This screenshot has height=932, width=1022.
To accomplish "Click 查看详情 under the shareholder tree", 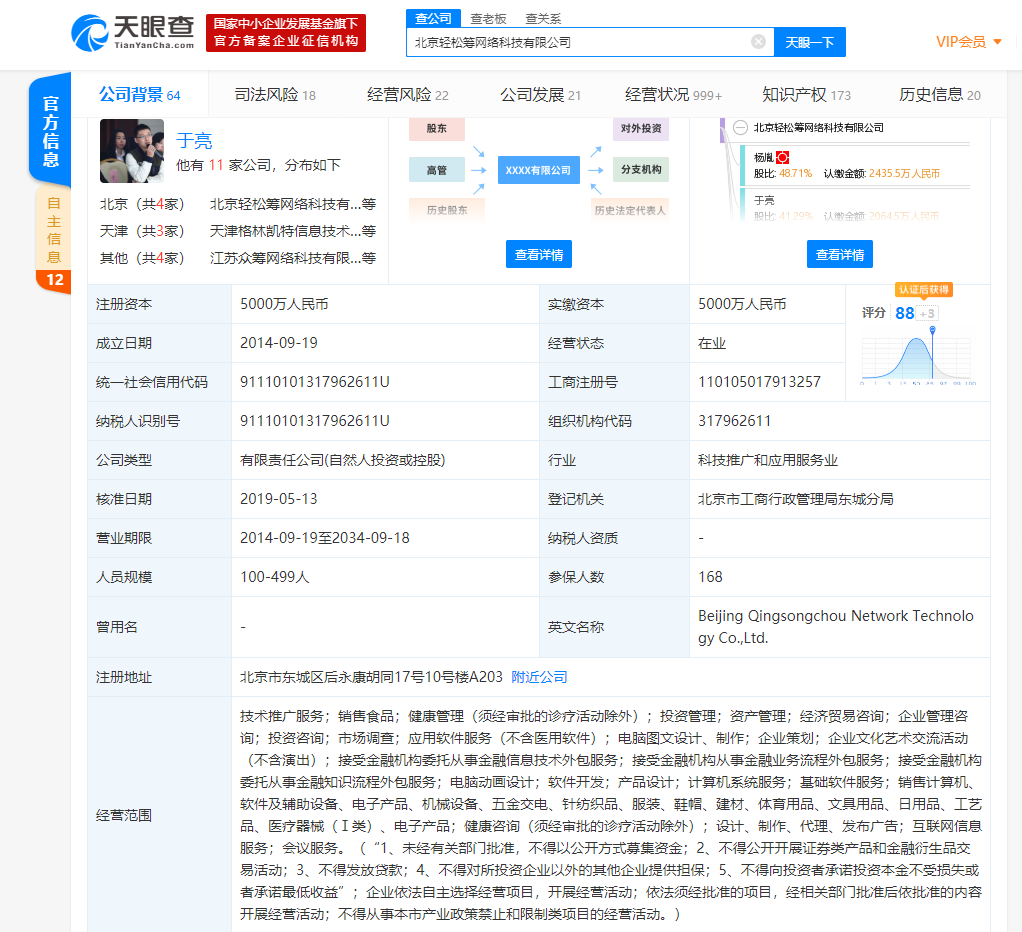I will tap(840, 254).
